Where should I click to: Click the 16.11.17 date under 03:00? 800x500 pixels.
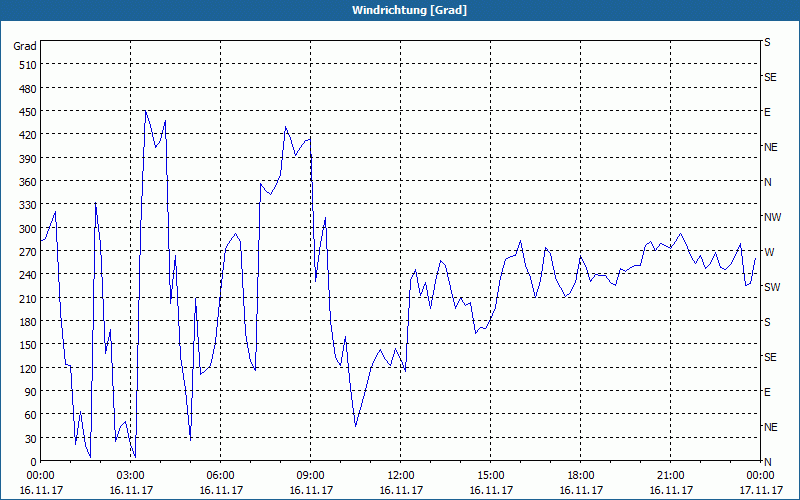131,490
